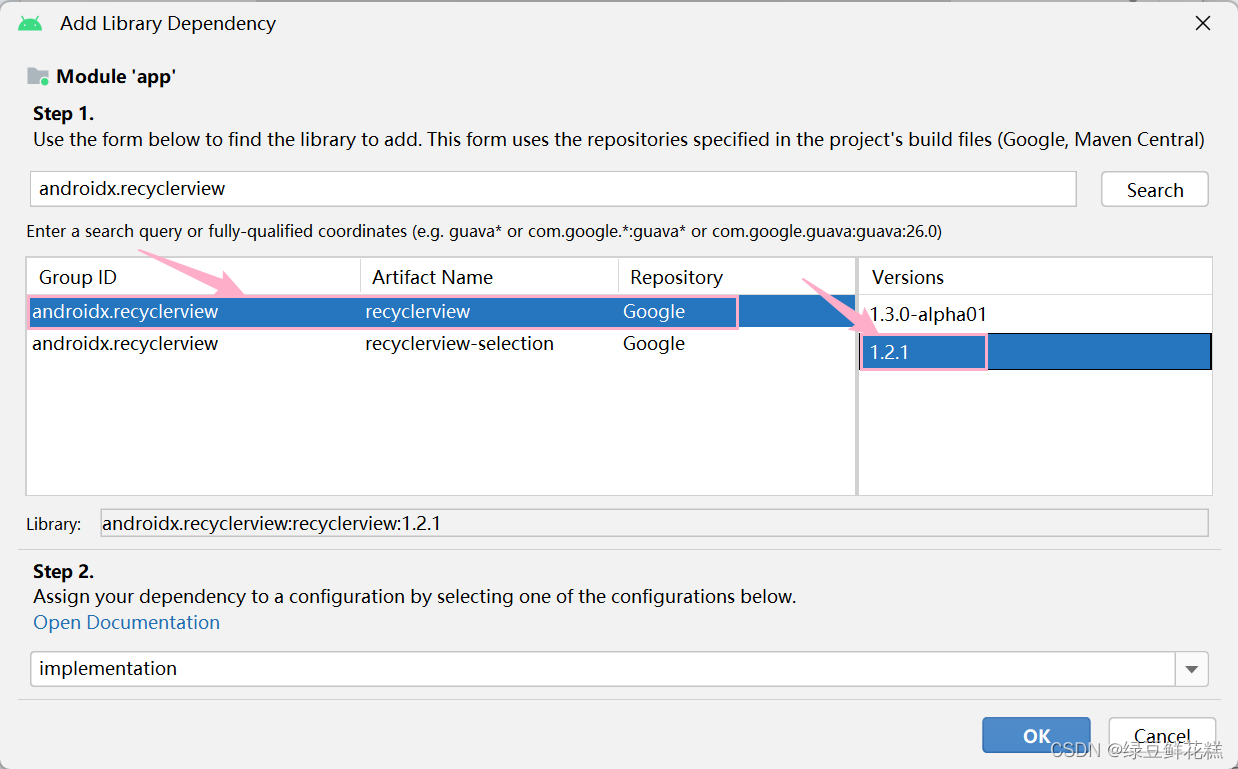Click androidx.recyclerview Group ID in second row
The width and height of the screenshot is (1238, 769).
point(125,344)
